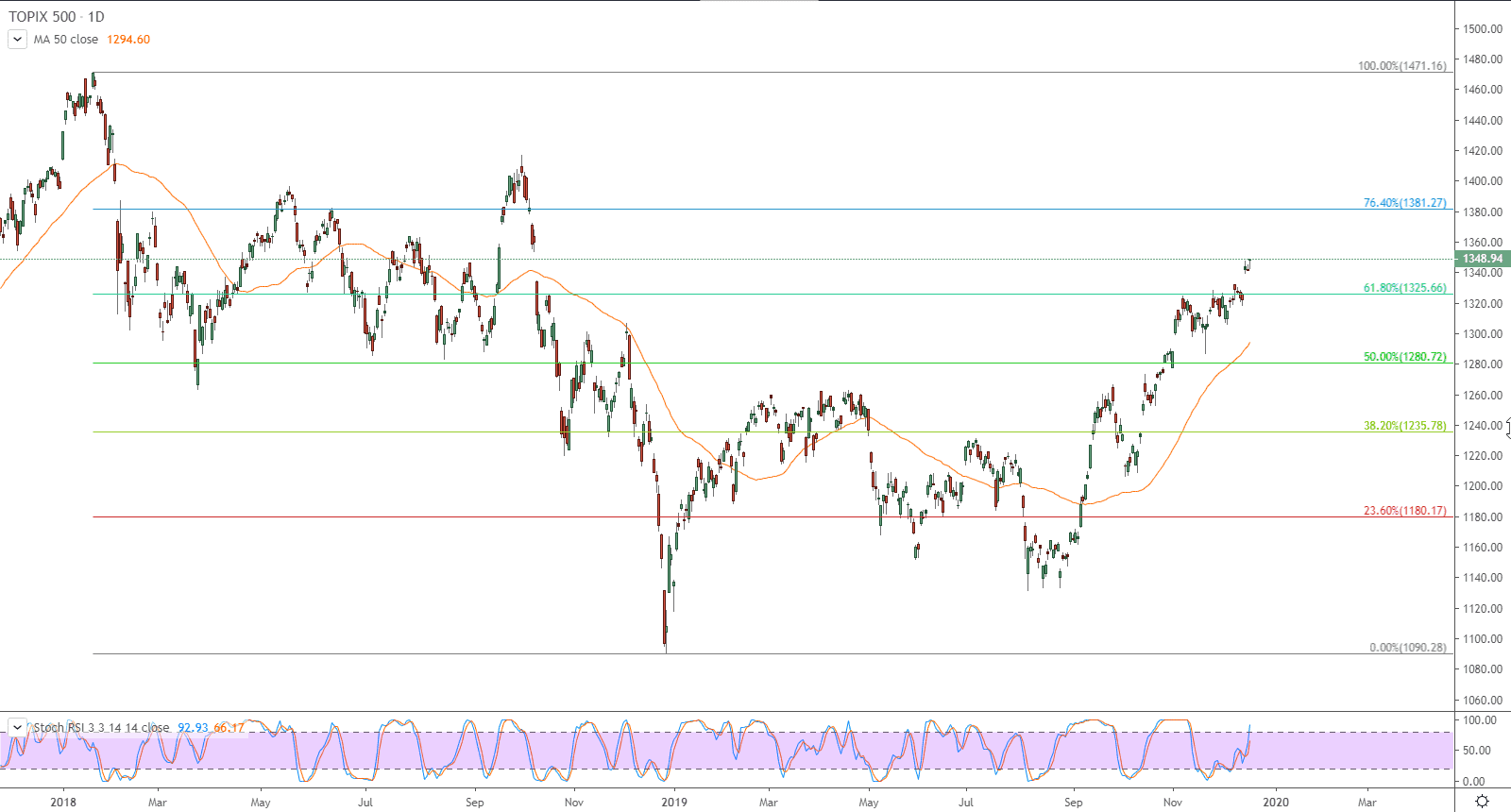Screen dimensions: 1511x812
Task: Click 1420.00 on the price axis
Action: click(1483, 151)
